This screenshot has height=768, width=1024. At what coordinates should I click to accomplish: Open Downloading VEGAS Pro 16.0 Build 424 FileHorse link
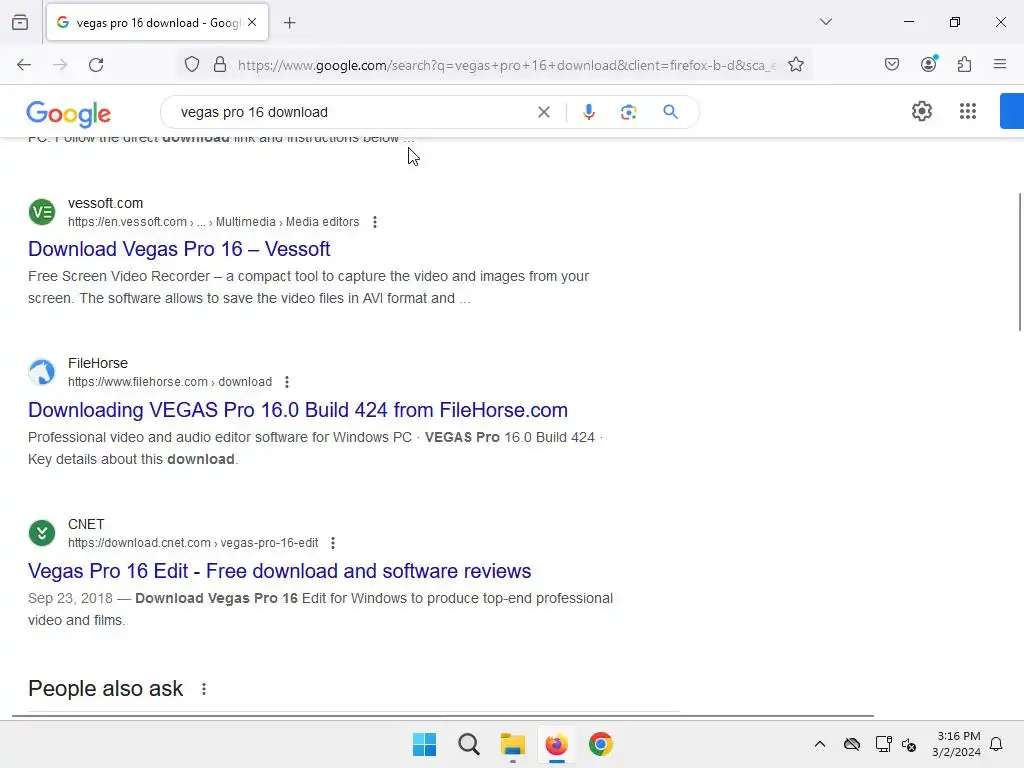tap(298, 410)
